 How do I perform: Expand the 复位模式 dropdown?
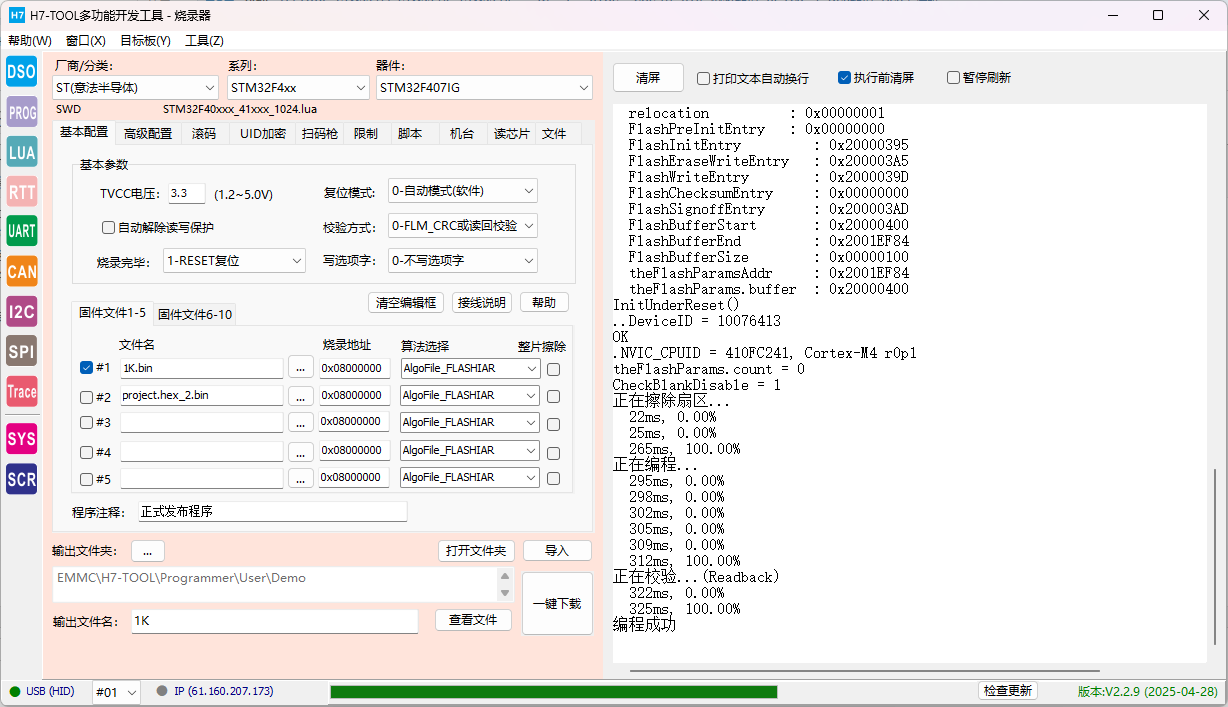pos(463,191)
